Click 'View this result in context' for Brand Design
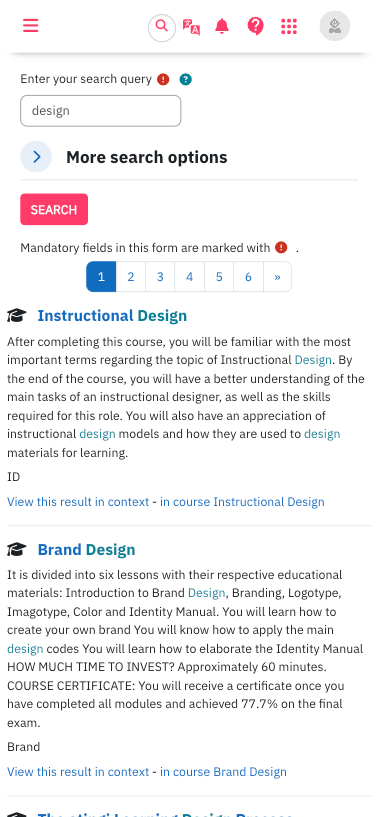Image resolution: width=377 pixels, height=817 pixels. [x=78, y=772]
